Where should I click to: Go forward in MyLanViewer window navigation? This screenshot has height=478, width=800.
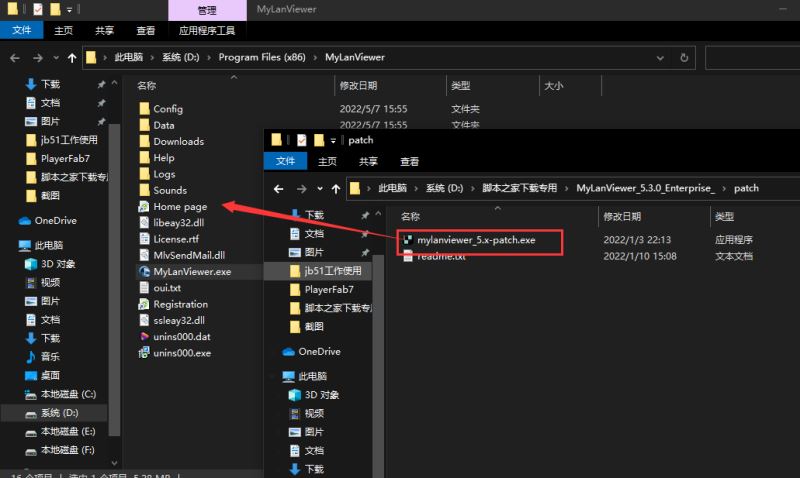[37, 58]
